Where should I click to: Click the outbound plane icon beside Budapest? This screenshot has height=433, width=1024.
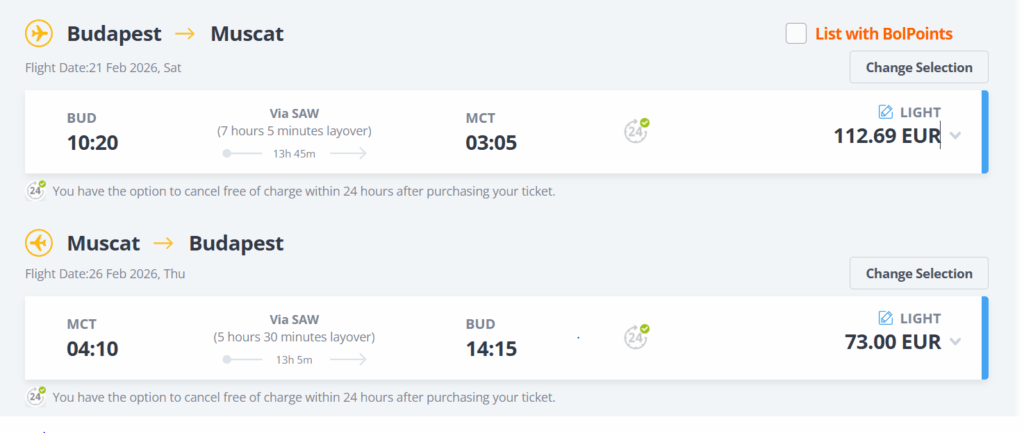pyautogui.click(x=39, y=34)
